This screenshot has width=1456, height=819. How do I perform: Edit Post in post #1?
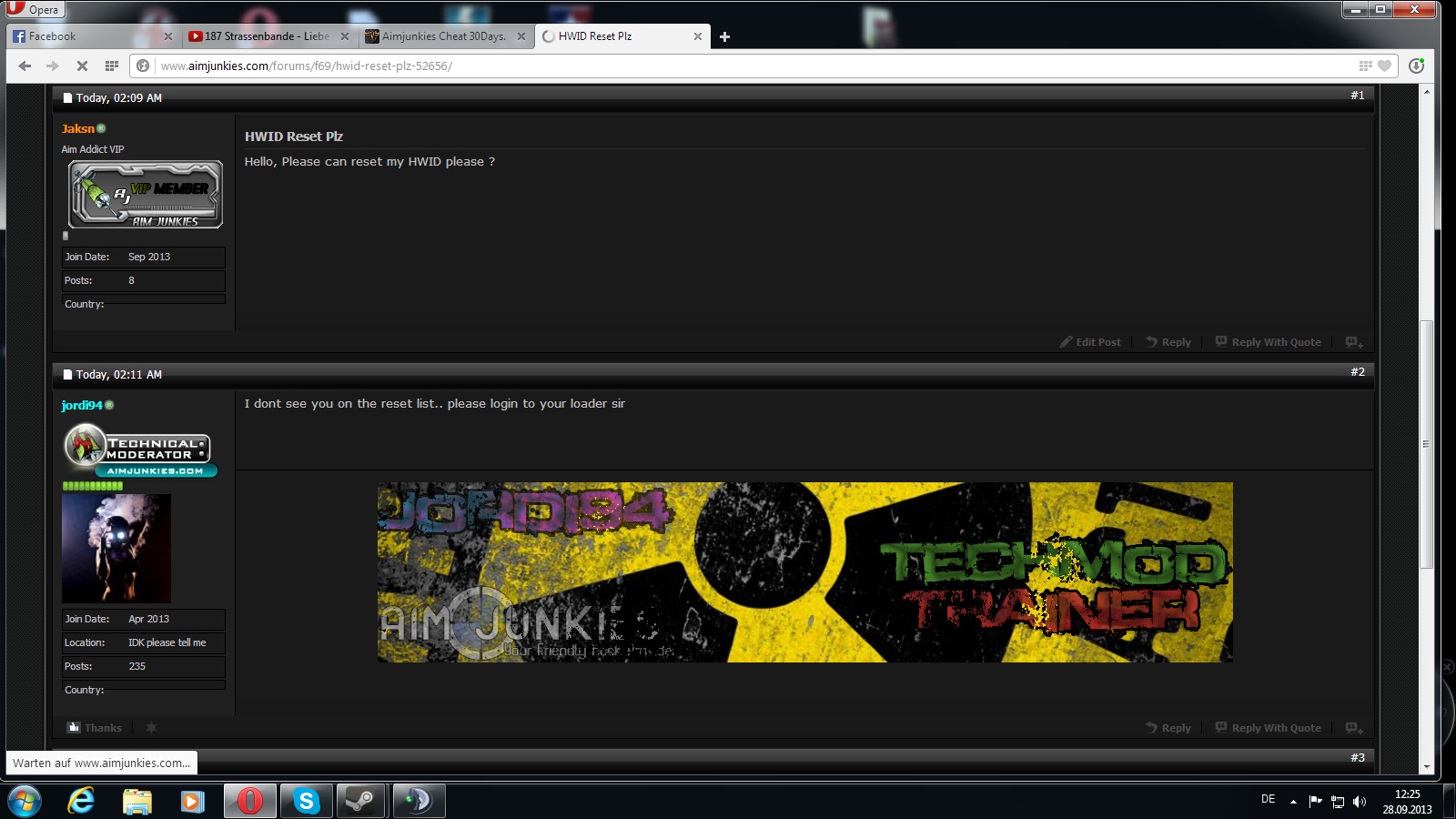point(1090,342)
